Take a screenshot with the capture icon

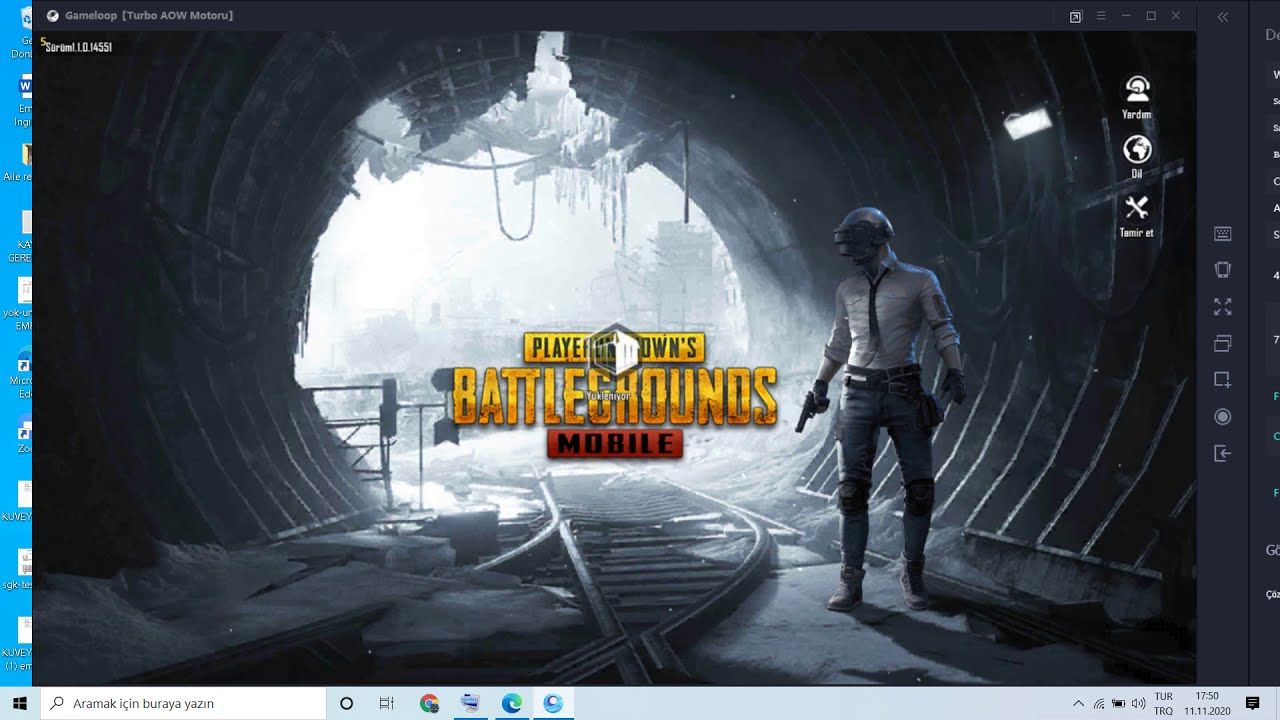[x=1222, y=380]
